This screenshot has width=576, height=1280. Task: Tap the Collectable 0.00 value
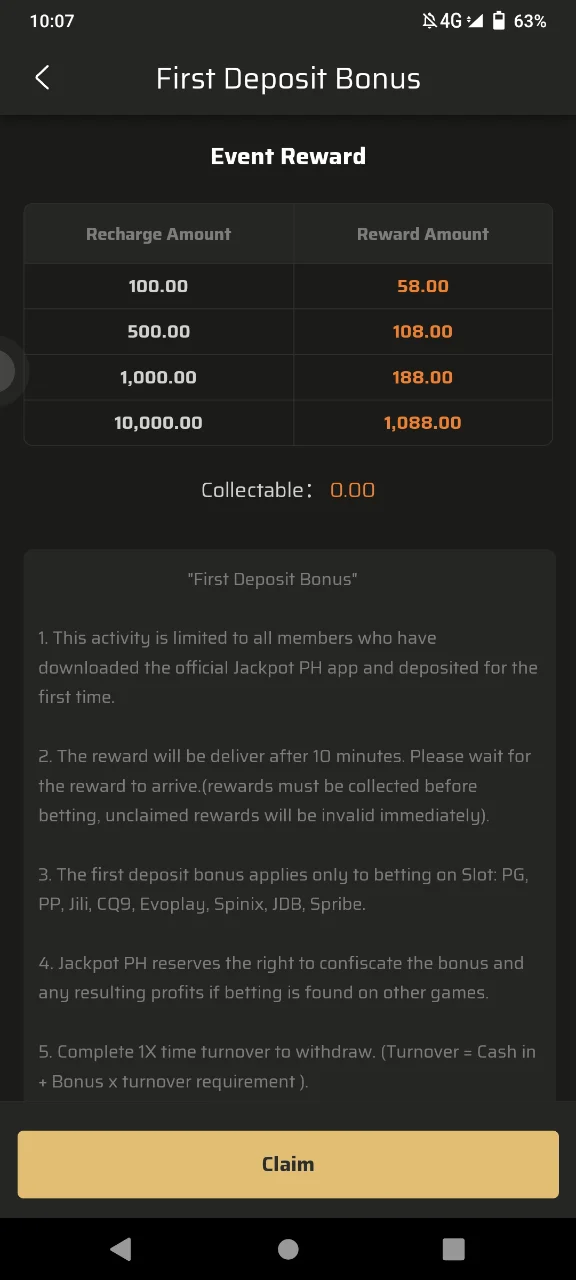pos(353,490)
